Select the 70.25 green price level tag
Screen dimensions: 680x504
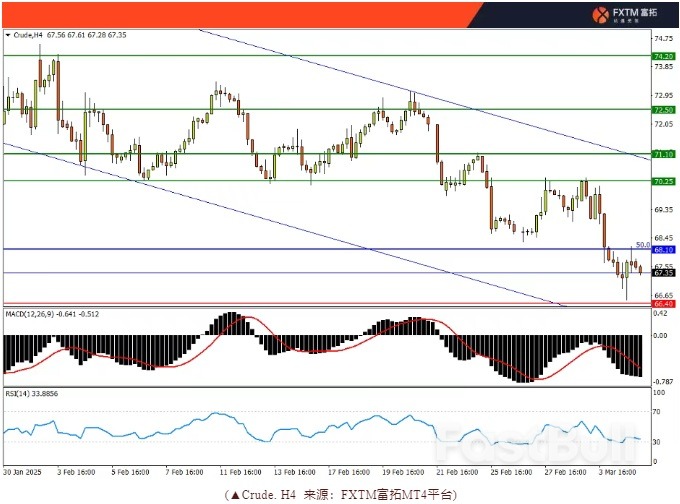point(662,181)
